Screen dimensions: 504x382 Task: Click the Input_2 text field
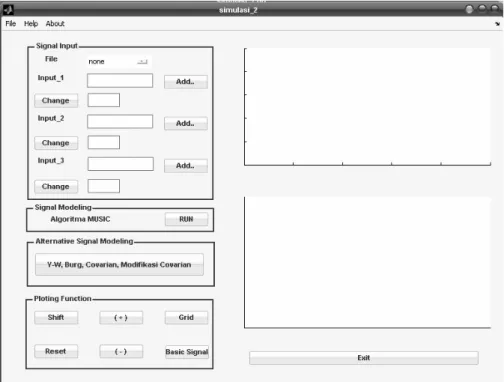click(120, 122)
